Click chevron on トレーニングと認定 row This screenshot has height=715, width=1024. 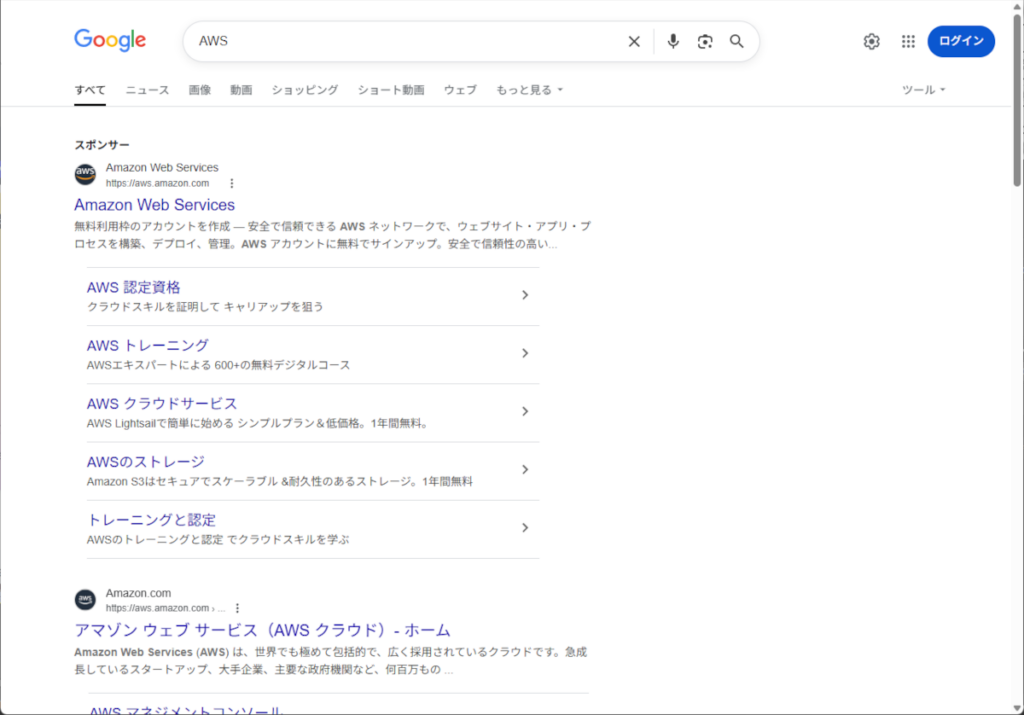pos(525,528)
